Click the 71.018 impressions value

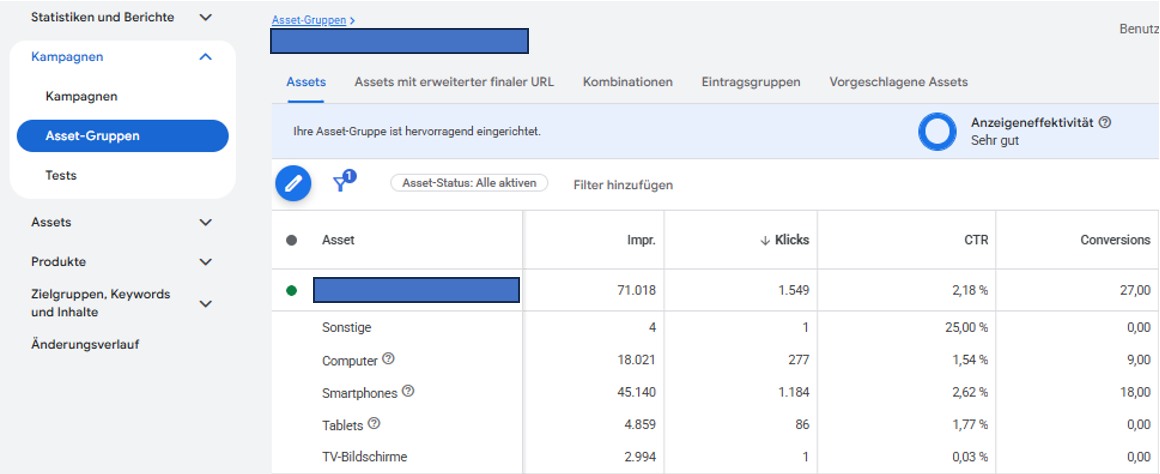click(636, 291)
